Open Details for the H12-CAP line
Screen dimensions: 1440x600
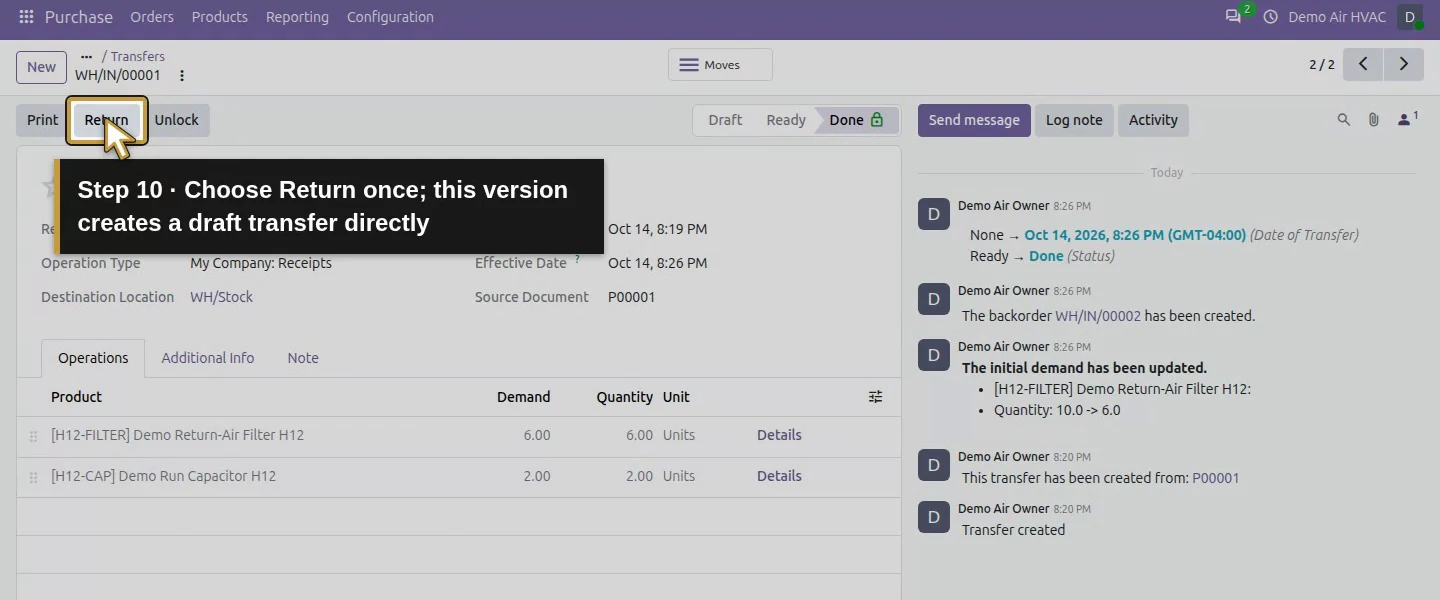click(x=779, y=476)
